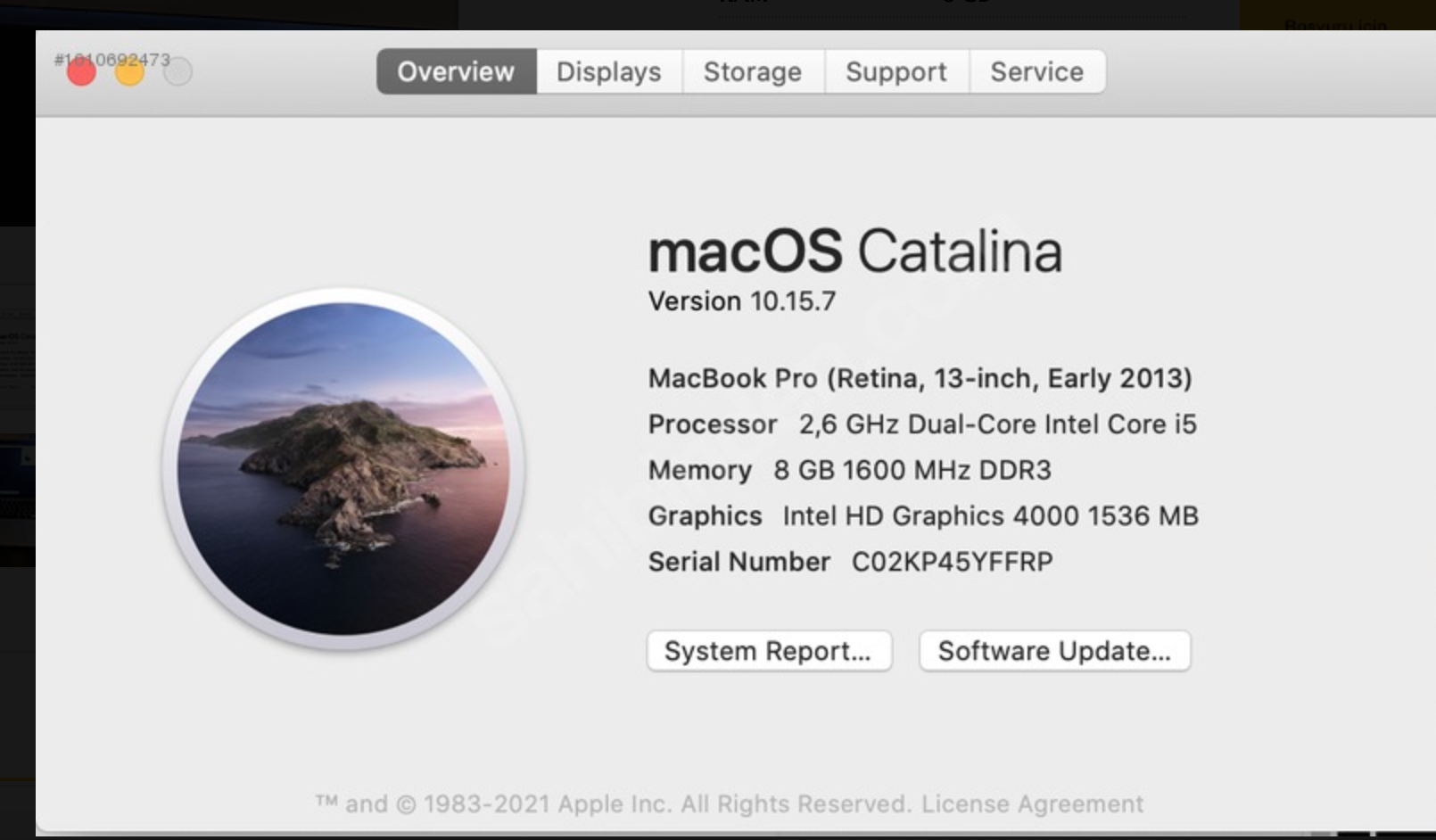The image size is (1436, 840).
Task: Click the Intel HD Graphics 4000 line
Action: click(x=922, y=515)
